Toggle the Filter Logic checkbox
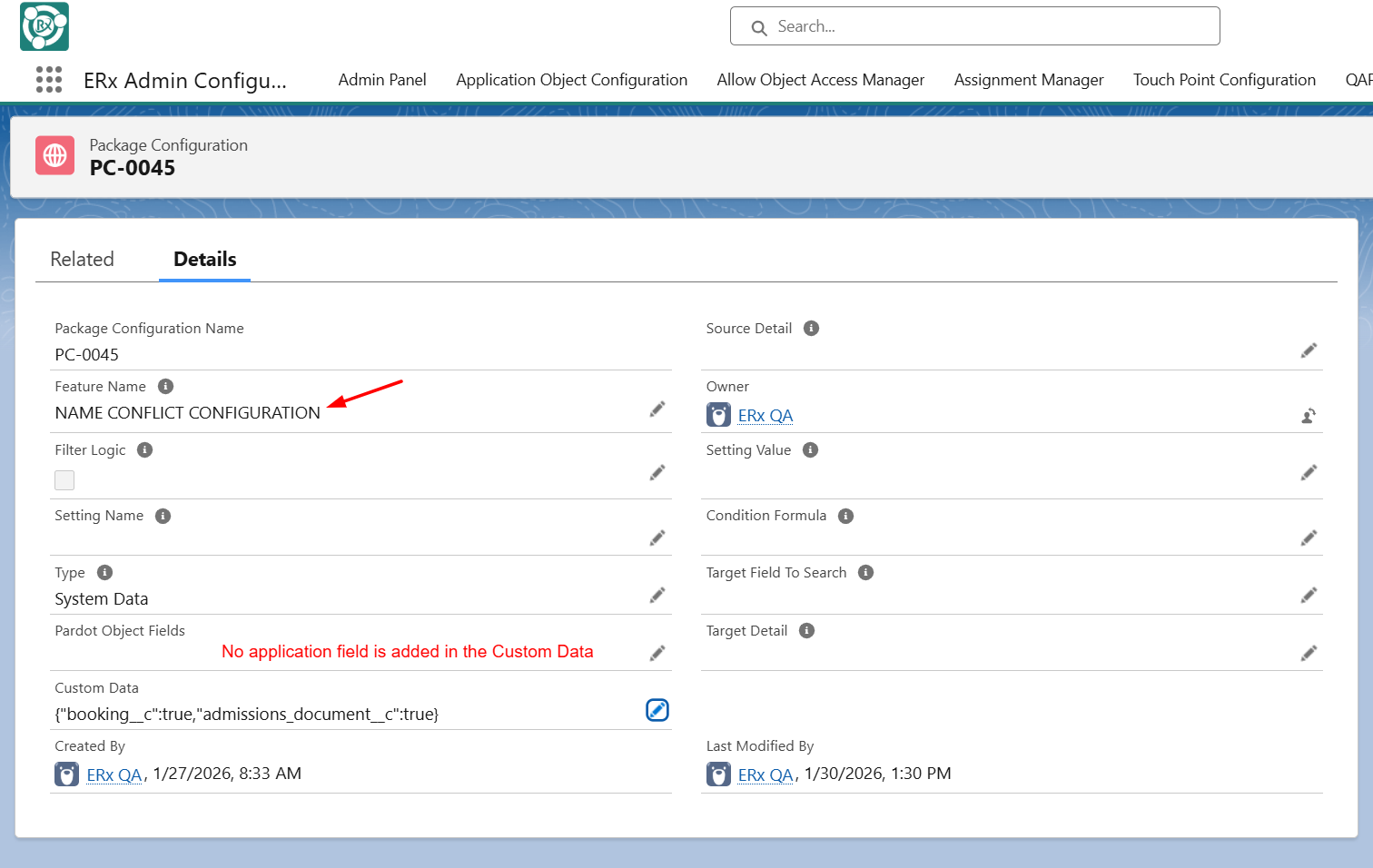Image resolution: width=1373 pixels, height=868 pixels. coord(64,480)
